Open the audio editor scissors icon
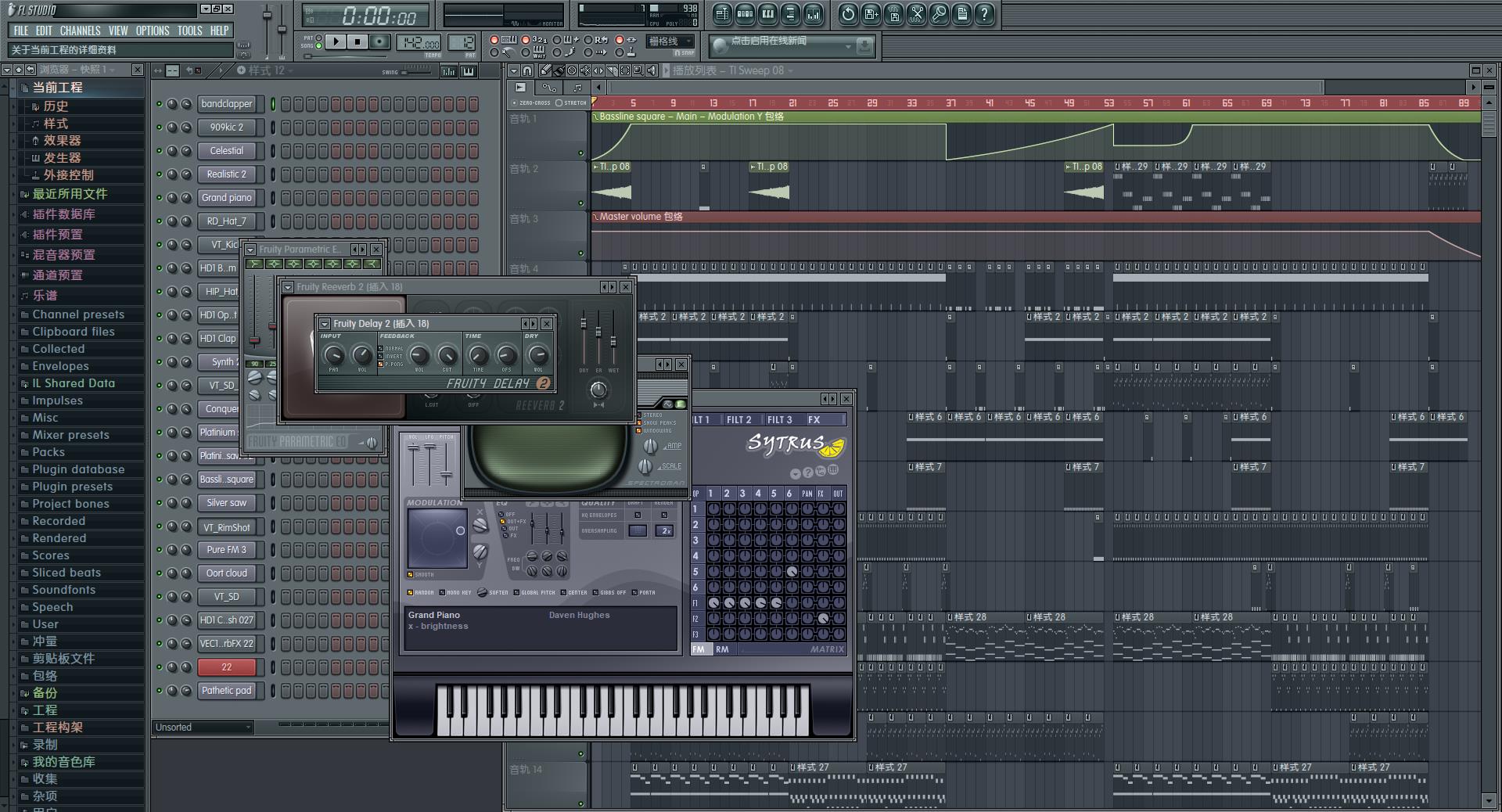The height and width of the screenshot is (812, 1502). coord(917,14)
